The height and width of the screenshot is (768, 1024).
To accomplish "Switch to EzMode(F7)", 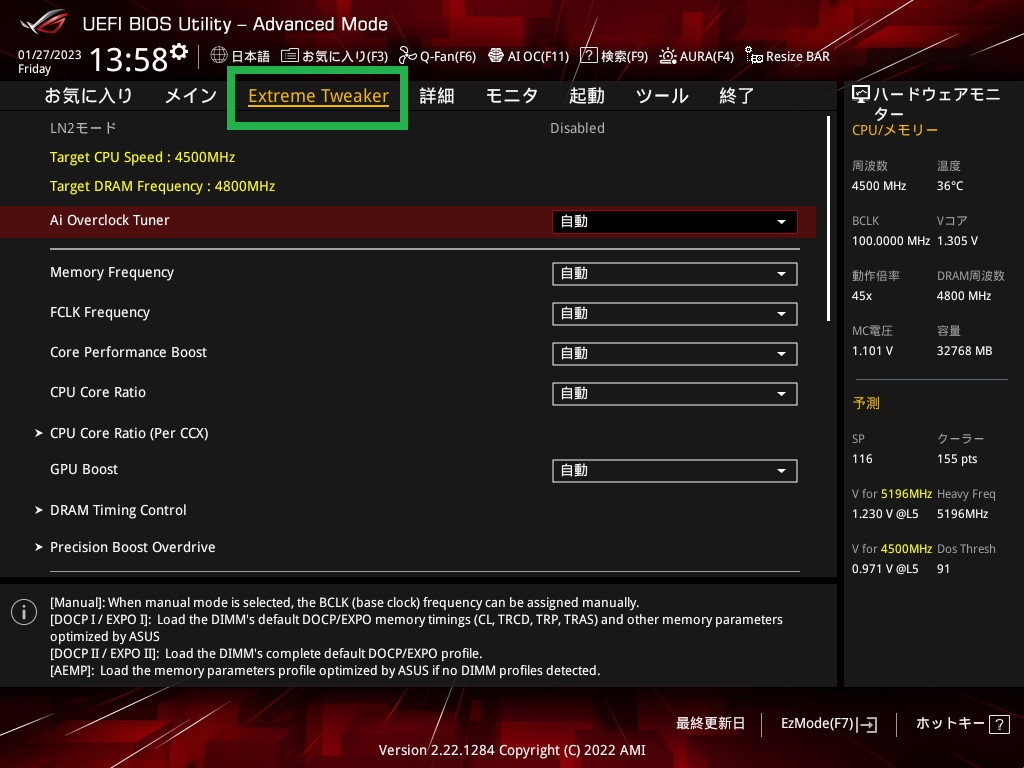I will click(829, 723).
